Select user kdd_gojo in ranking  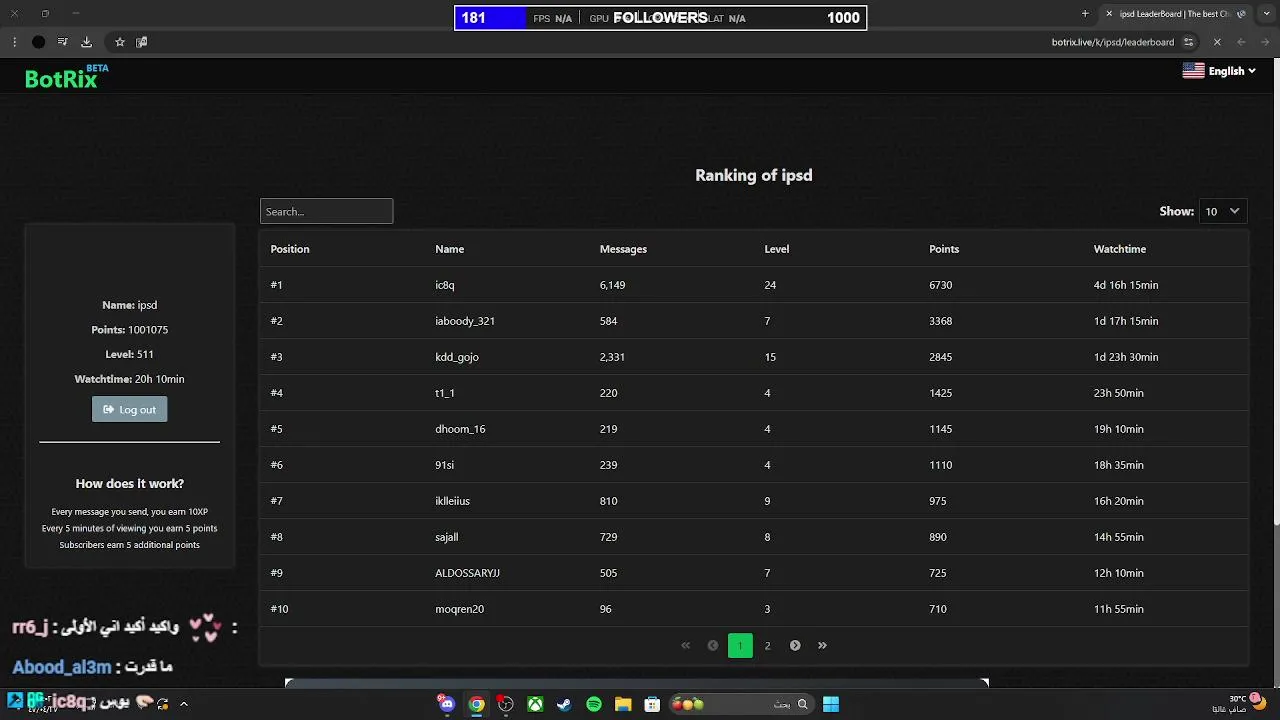point(457,357)
